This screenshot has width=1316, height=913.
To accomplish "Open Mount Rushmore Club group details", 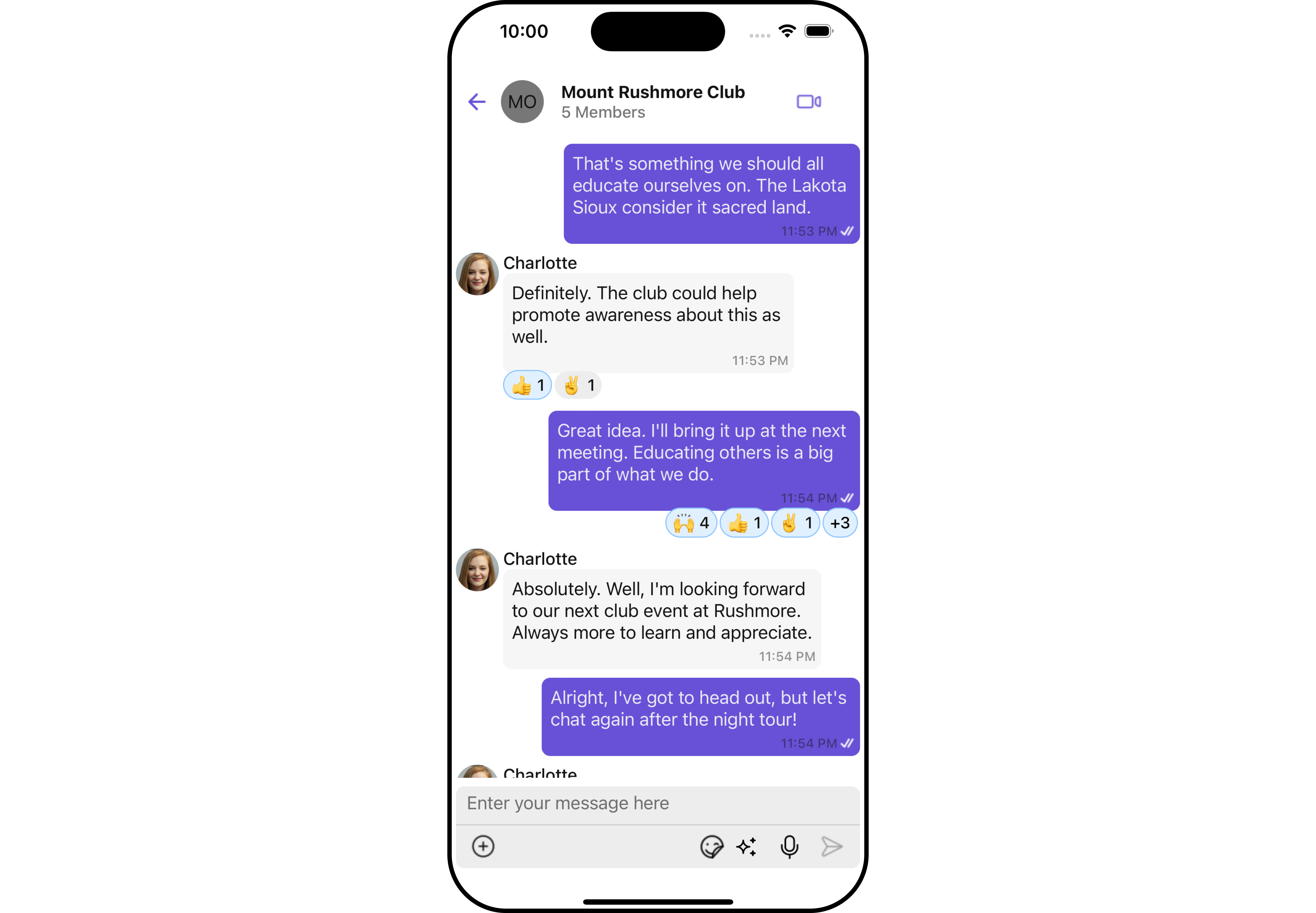I will (x=652, y=92).
